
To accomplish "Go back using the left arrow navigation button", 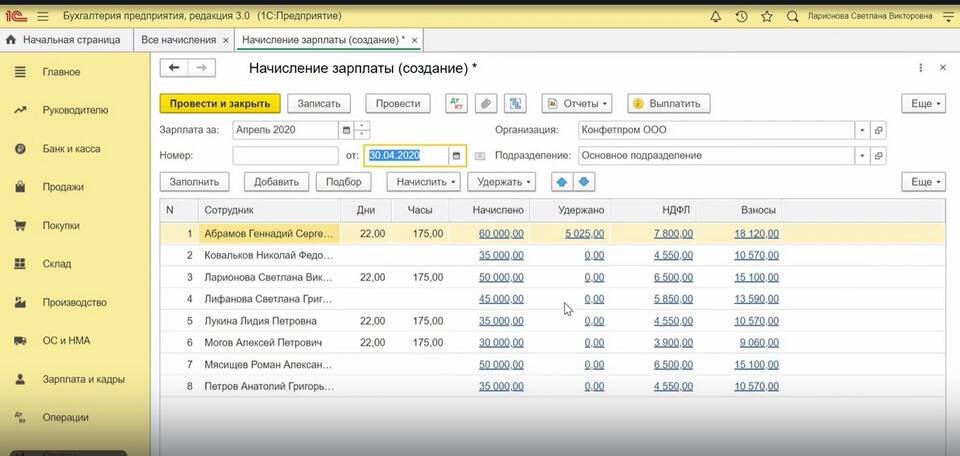I will tap(175, 68).
